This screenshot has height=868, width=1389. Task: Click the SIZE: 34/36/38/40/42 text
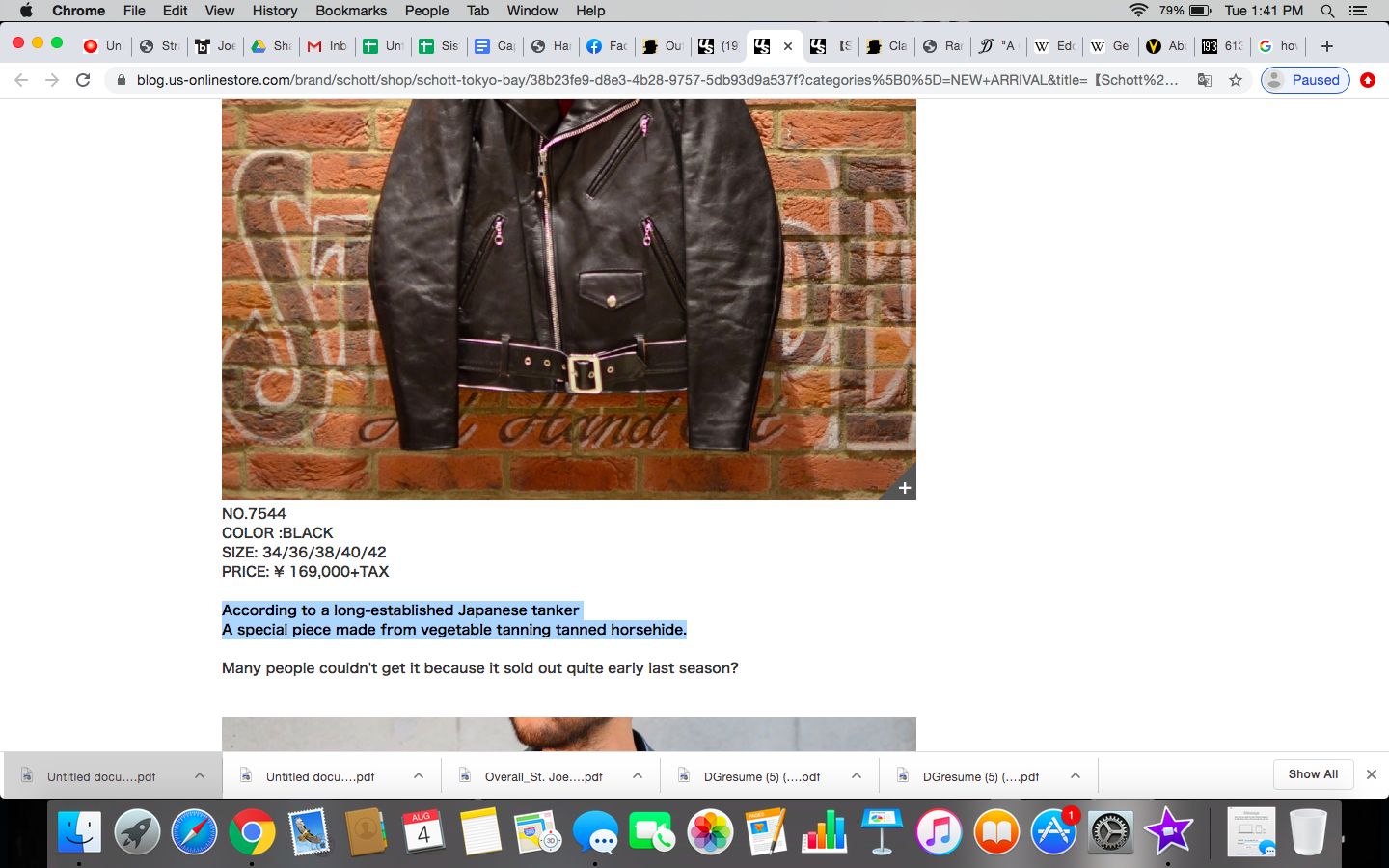(304, 552)
